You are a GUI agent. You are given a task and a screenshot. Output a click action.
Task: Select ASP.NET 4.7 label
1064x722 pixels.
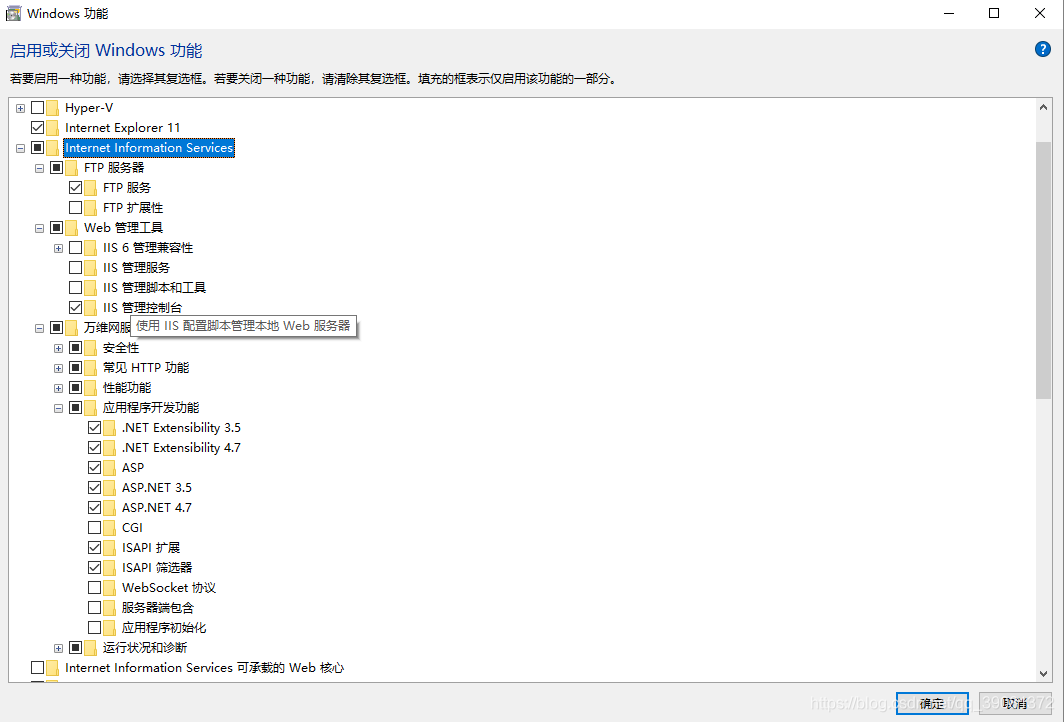tap(157, 508)
